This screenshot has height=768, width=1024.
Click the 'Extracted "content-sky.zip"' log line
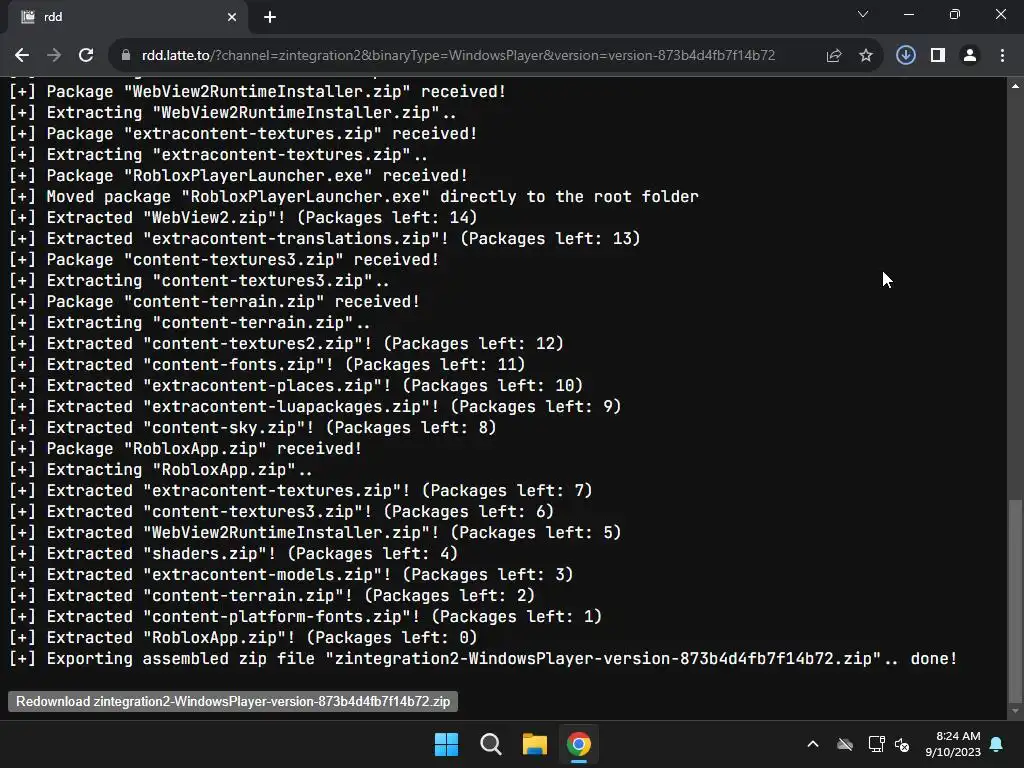(253, 428)
